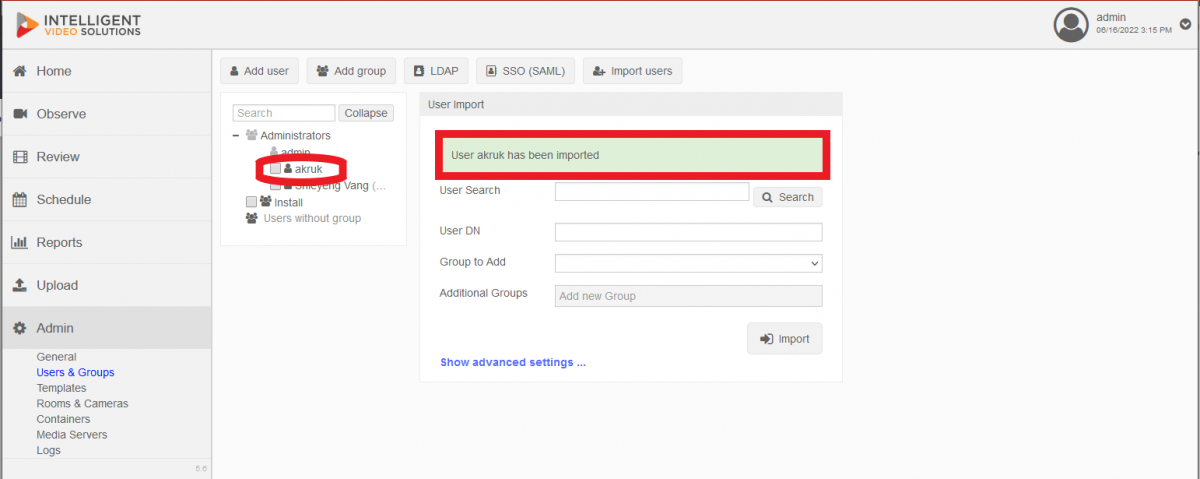Open the Reports section

105,243
